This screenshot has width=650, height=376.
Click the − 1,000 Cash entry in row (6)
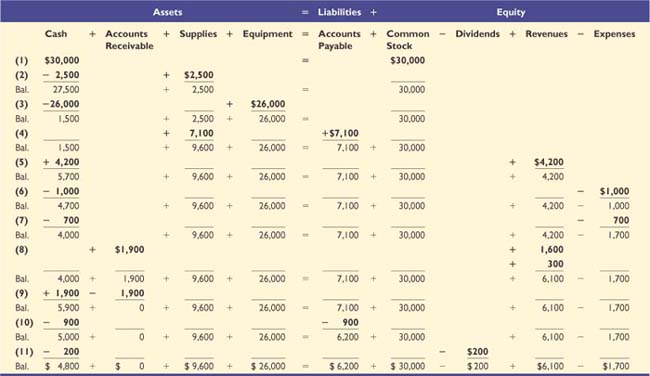(61, 192)
